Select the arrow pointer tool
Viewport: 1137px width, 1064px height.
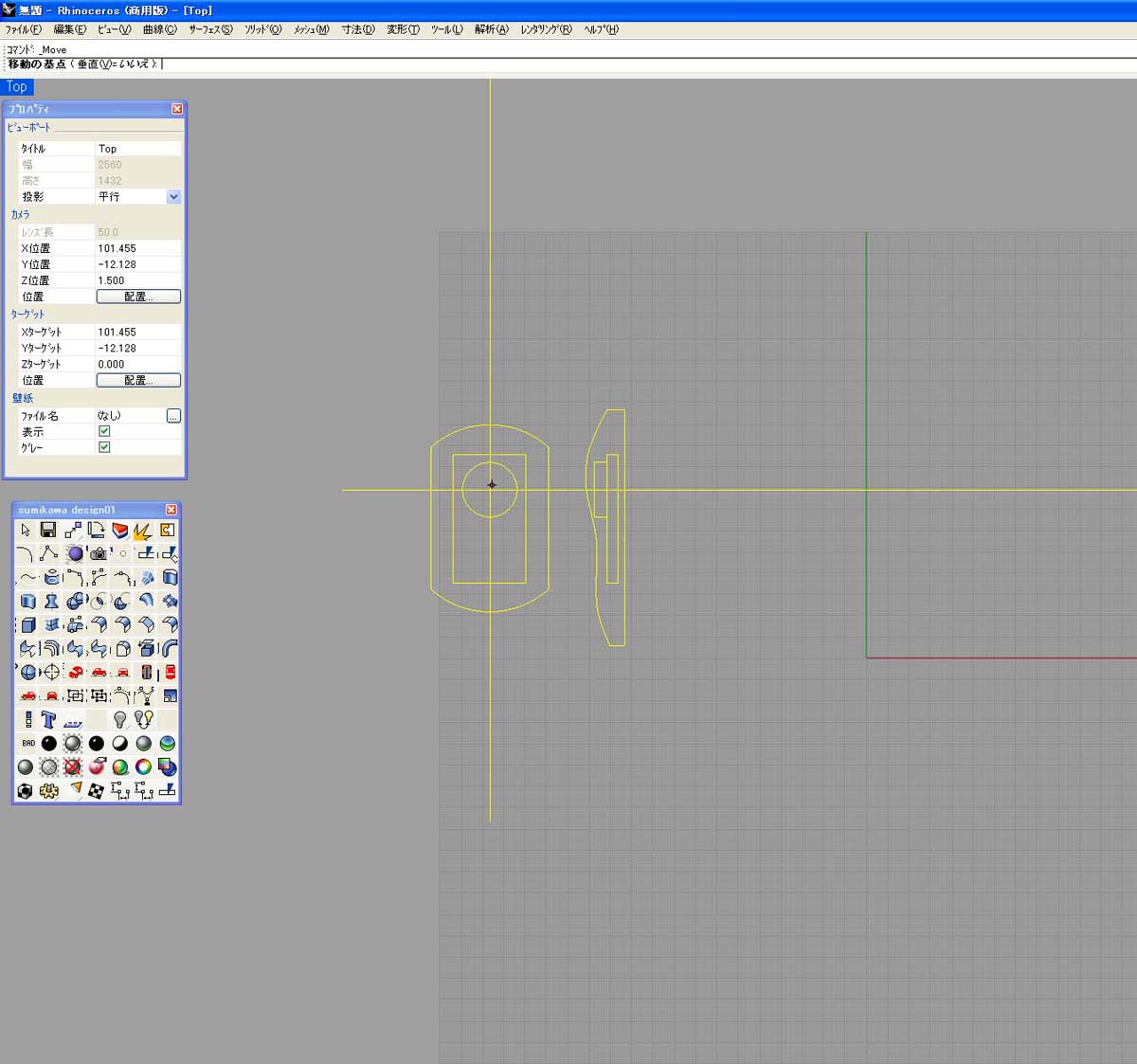tap(26, 531)
